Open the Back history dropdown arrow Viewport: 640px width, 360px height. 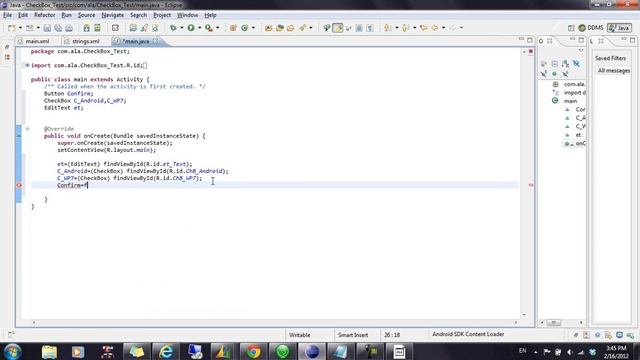pyautogui.click(x=443, y=28)
